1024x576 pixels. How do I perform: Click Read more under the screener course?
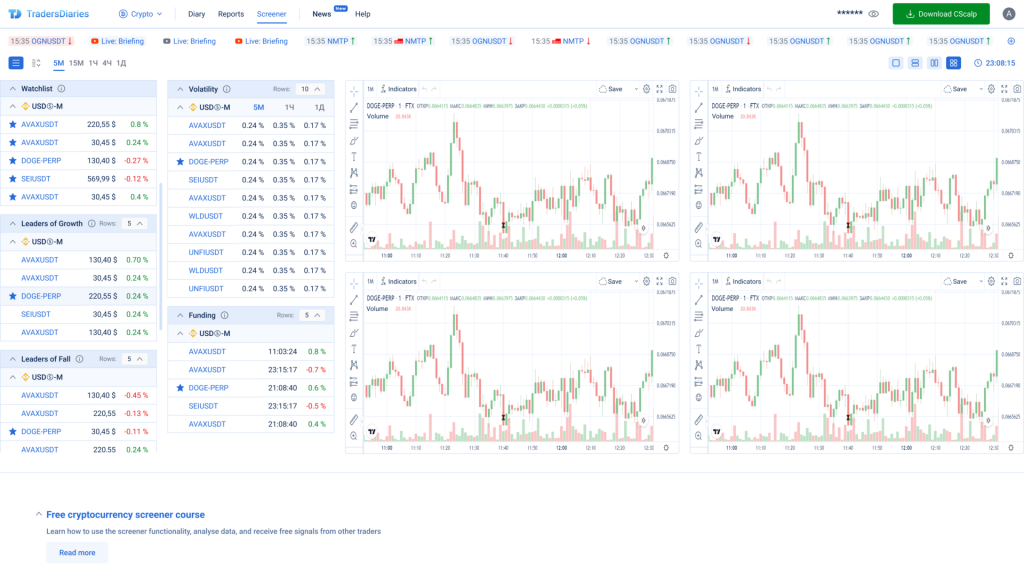pos(77,552)
